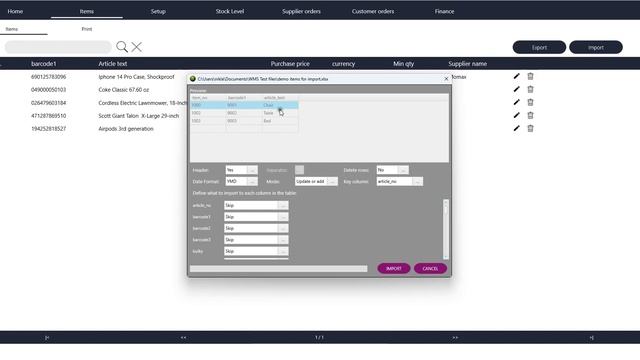
Task: Open the Supplier orders menu
Action: (301, 11)
